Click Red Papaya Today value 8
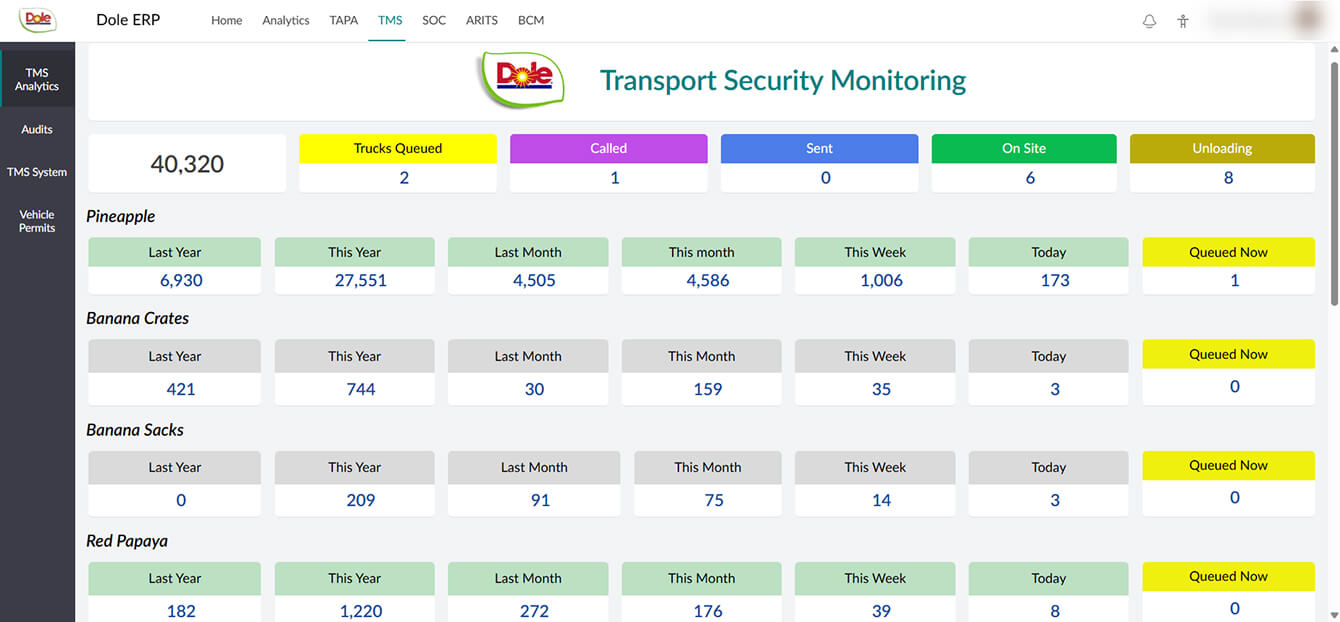This screenshot has height=622, width=1340. point(1055,611)
